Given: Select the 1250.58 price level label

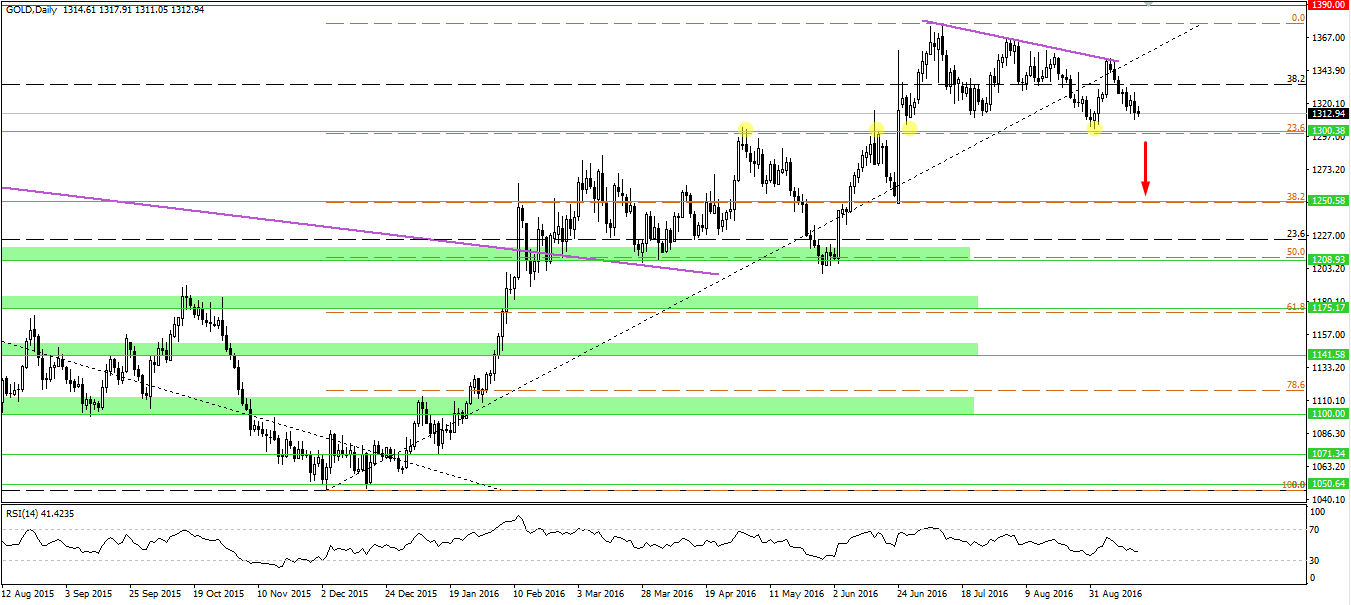Looking at the screenshot, I should pyautogui.click(x=1327, y=201).
